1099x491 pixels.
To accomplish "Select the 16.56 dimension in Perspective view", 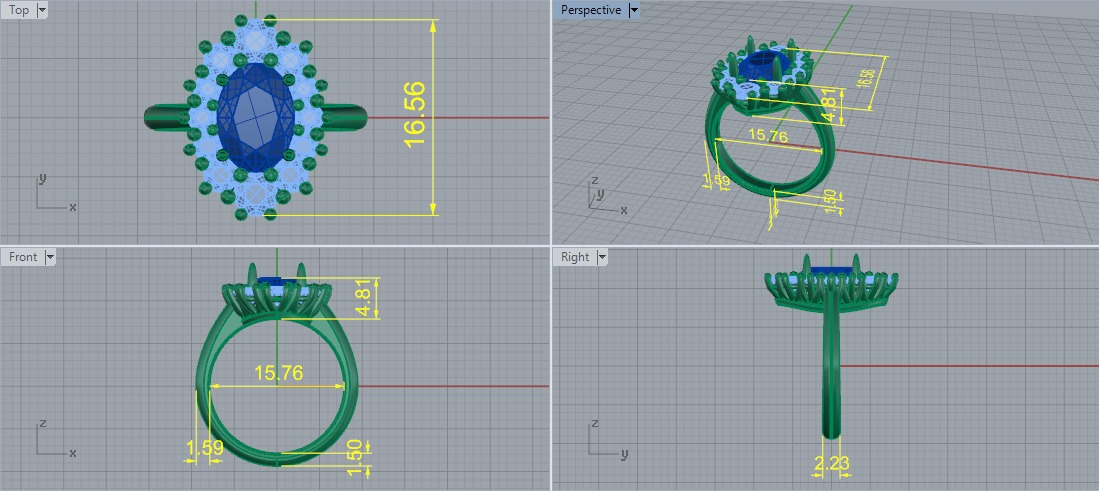I will (x=867, y=78).
